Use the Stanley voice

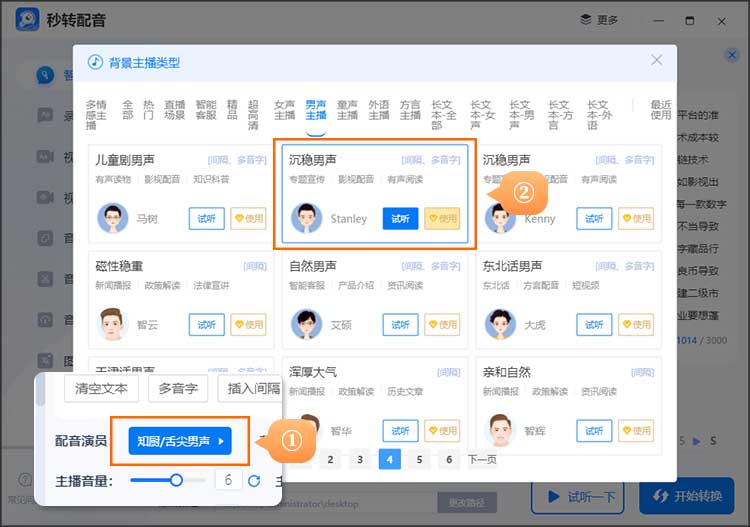pyautogui.click(x=442, y=219)
